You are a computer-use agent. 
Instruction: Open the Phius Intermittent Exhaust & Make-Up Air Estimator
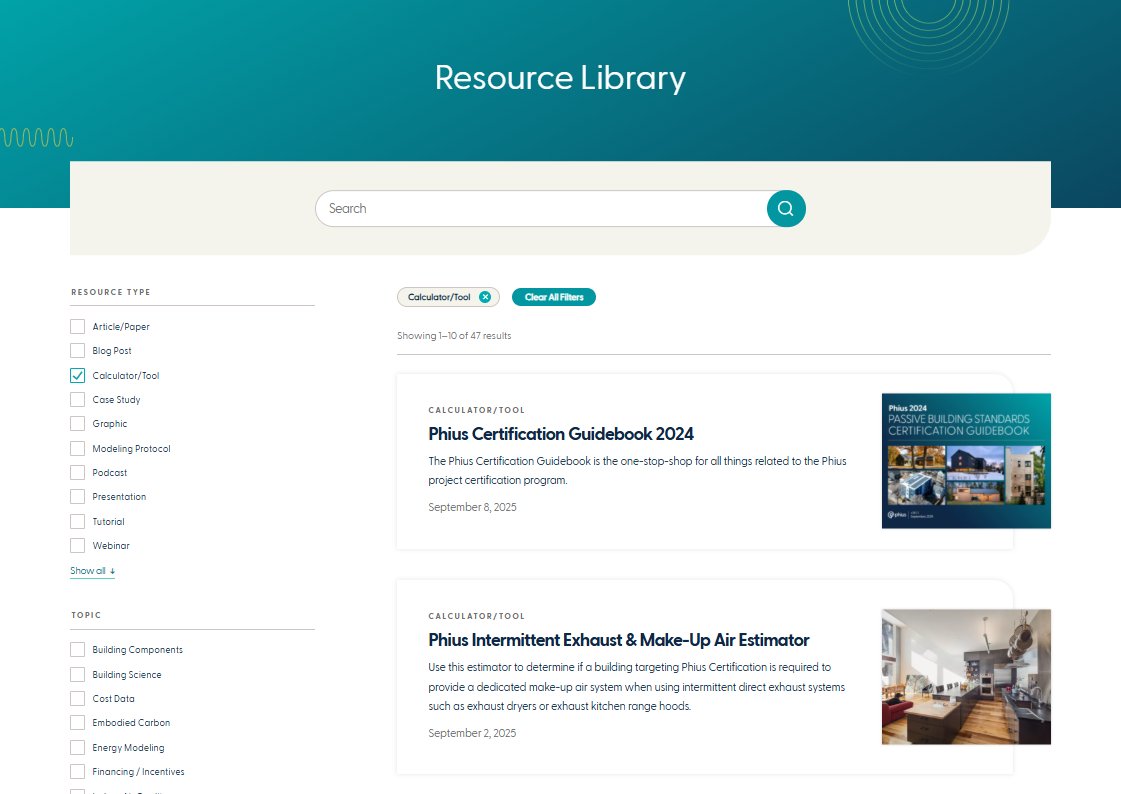[x=618, y=640]
